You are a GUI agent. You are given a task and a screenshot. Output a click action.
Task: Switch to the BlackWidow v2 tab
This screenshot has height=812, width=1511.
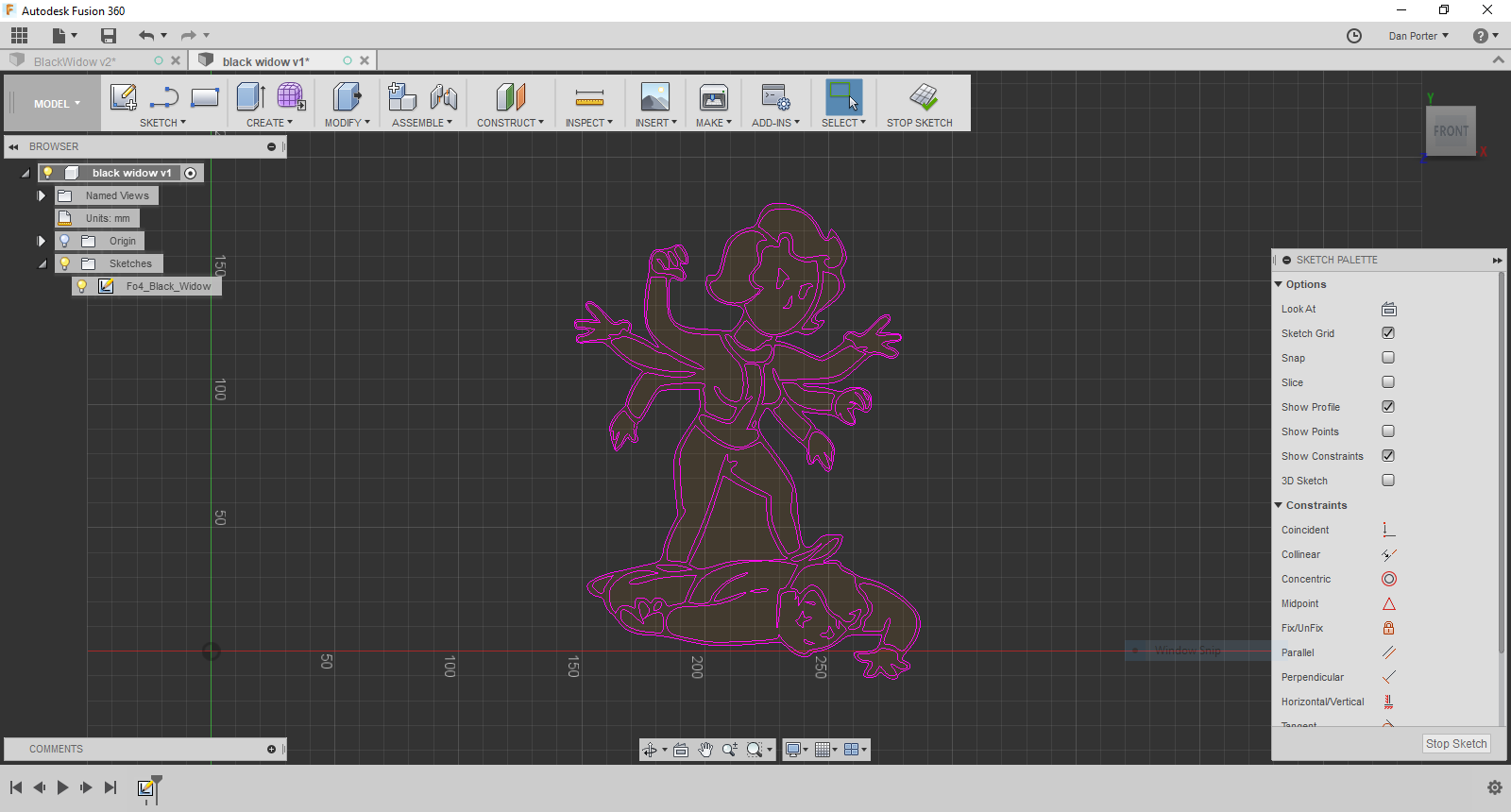pos(76,61)
